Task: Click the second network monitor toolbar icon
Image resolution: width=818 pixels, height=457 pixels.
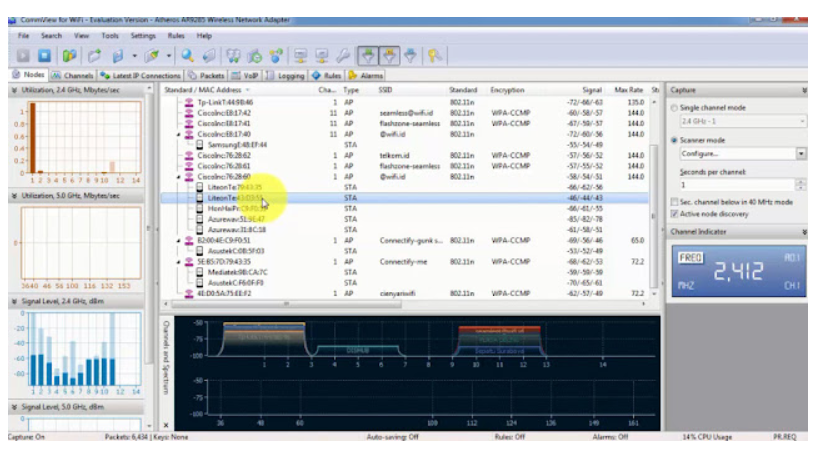Action: pyautogui.click(x=322, y=55)
